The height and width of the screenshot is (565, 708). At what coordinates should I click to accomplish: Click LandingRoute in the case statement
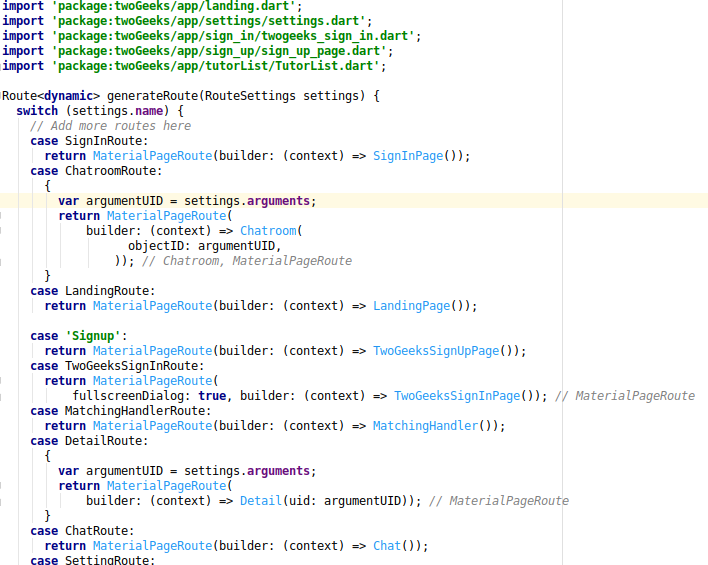point(107,290)
